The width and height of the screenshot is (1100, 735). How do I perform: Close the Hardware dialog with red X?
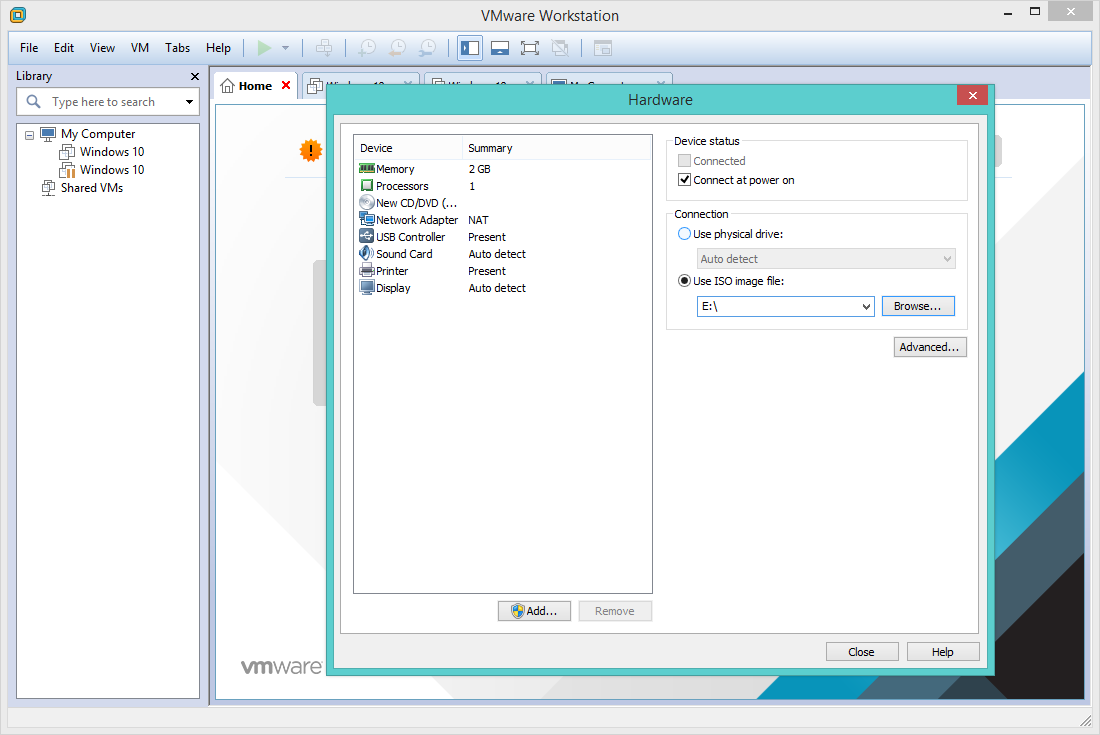click(x=972, y=95)
